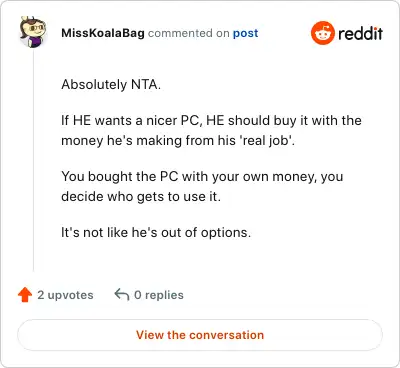Screen dimensions: 400x368
Task: Click the "2 upvotes" count label
Action: point(65,295)
